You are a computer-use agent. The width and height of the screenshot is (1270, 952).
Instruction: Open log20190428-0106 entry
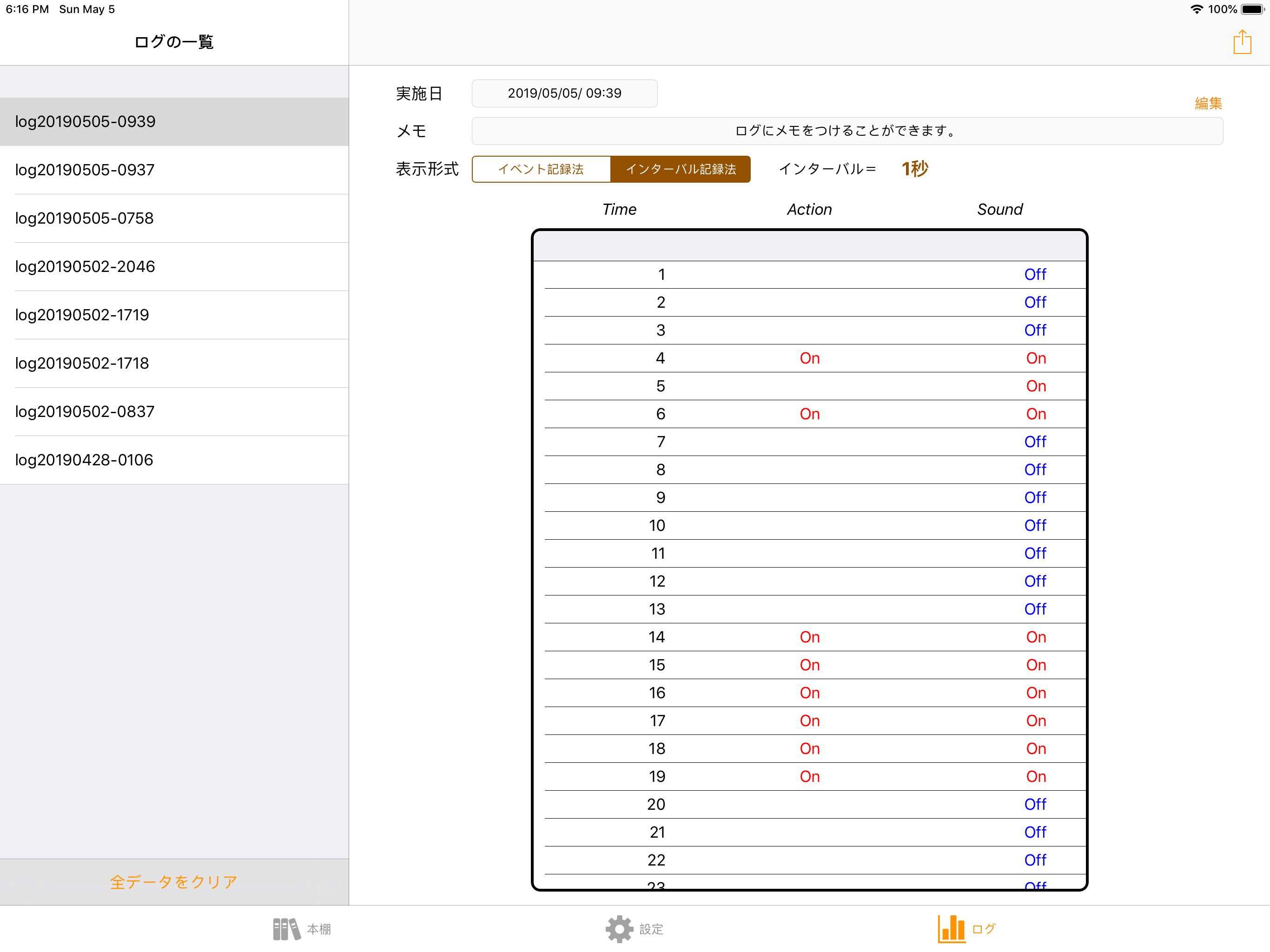point(174,460)
